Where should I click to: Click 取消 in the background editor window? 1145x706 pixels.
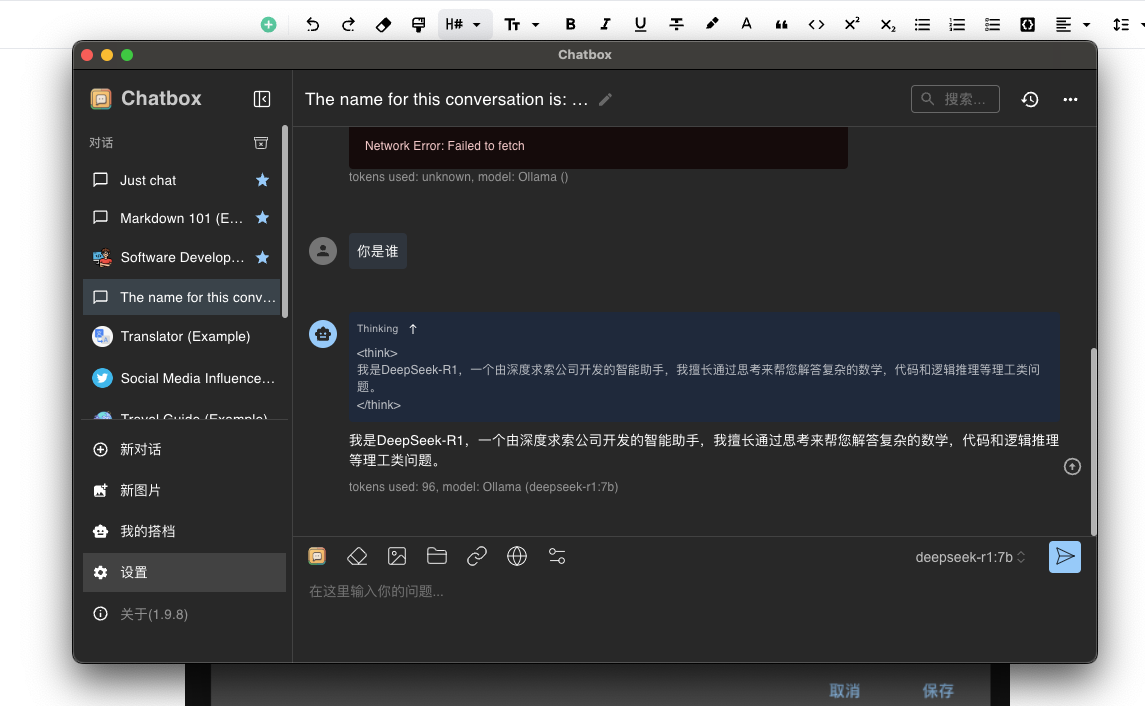(844, 691)
